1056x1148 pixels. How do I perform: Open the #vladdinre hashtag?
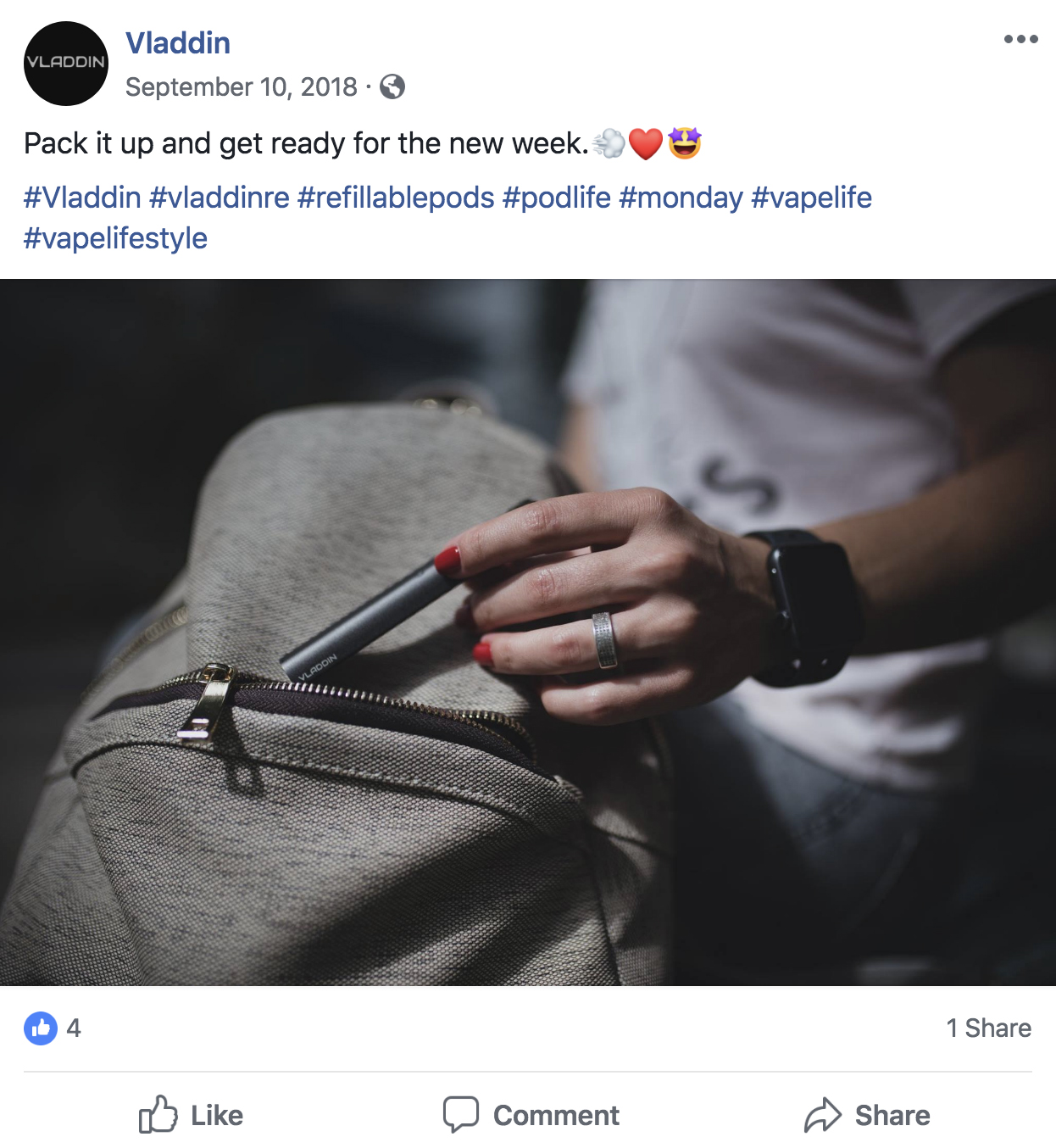(220, 198)
